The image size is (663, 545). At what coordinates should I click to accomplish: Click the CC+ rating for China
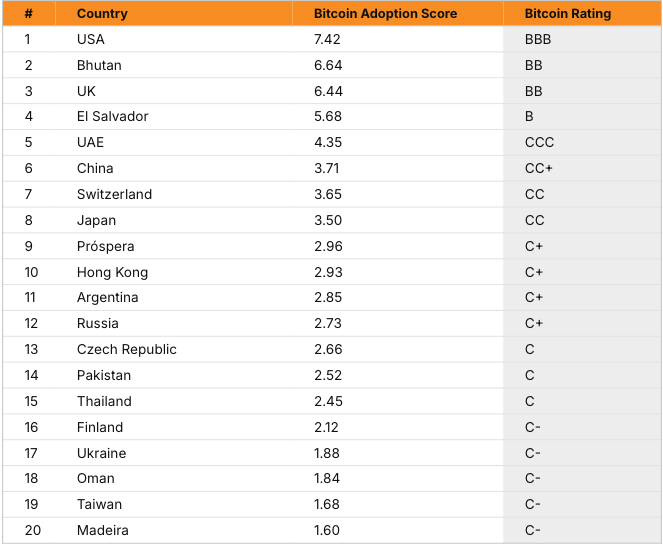pos(538,168)
